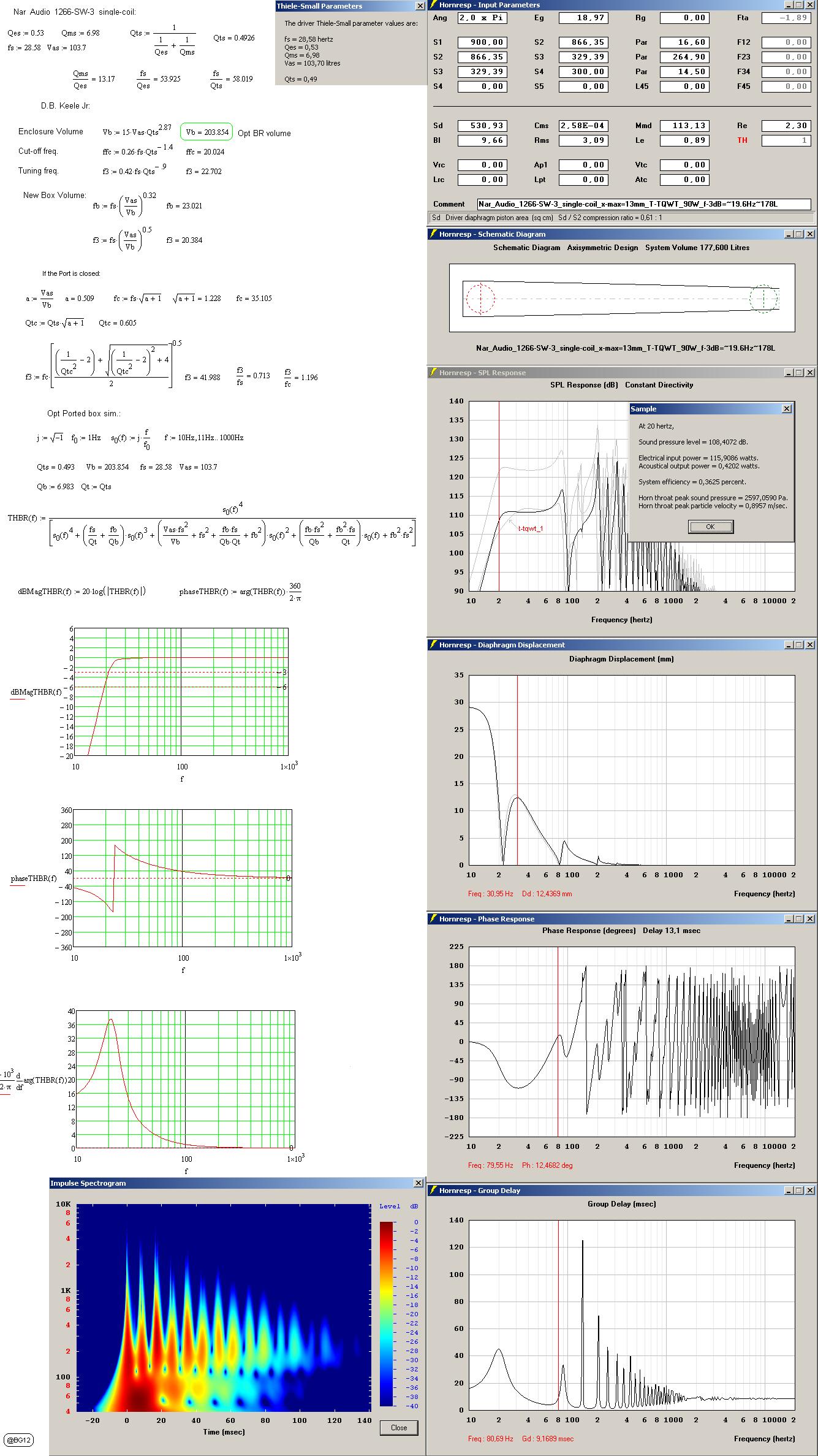The height and width of the screenshot is (1456, 818).
Task: Click the S4 field showing 300,00
Action: [583, 72]
